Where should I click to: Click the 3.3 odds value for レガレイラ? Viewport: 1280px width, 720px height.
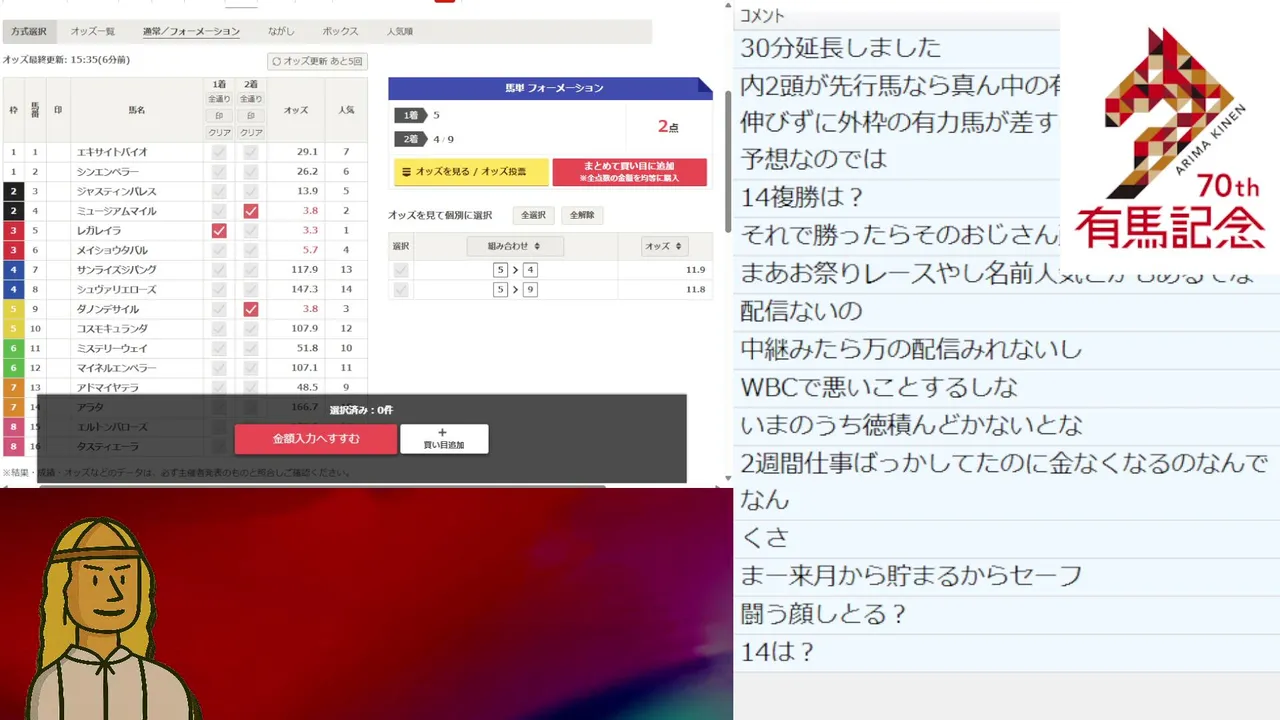(x=310, y=230)
